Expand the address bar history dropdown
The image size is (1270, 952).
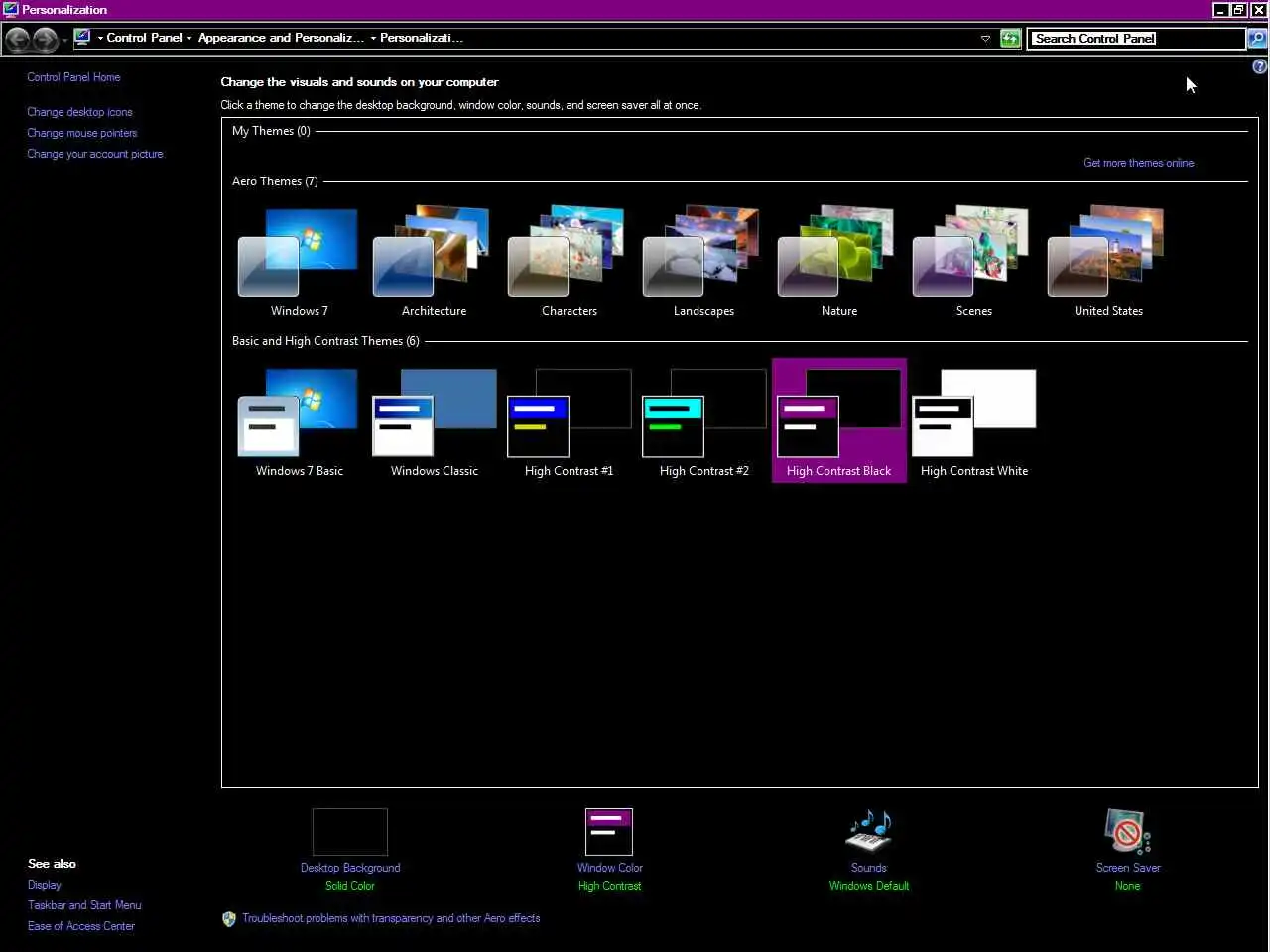(x=985, y=39)
